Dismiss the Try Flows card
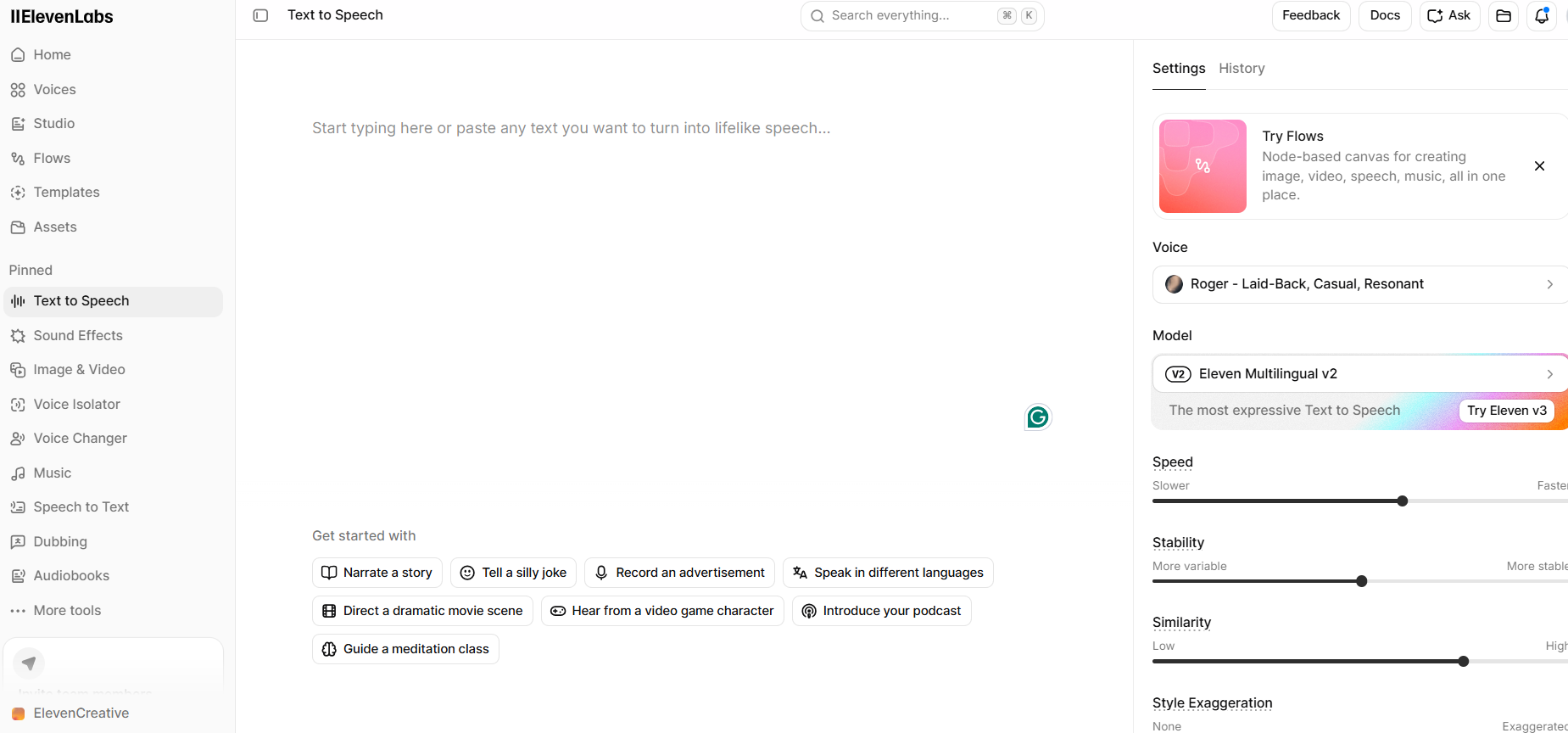1568x733 pixels. pyautogui.click(x=1539, y=166)
